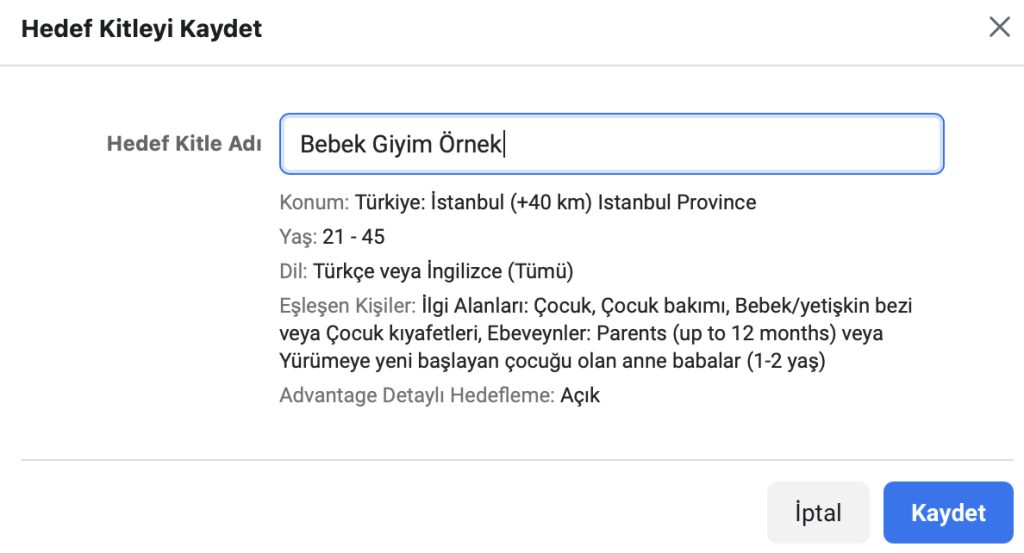
Task: Click the Advantage Detaylı Hedefleme: label
Action: (x=416, y=395)
